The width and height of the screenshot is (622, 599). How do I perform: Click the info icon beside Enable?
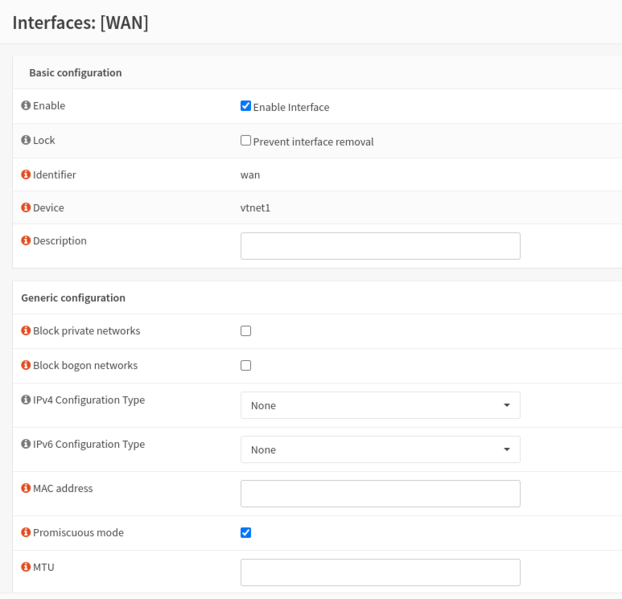(26, 105)
